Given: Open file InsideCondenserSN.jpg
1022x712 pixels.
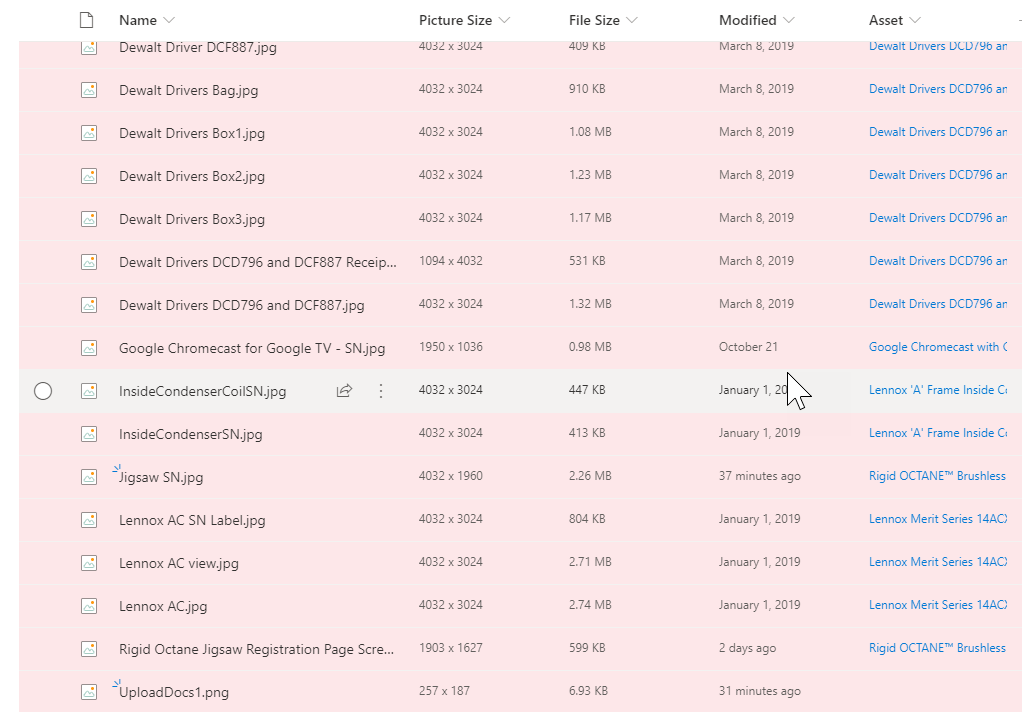Looking at the screenshot, I should (x=190, y=434).
